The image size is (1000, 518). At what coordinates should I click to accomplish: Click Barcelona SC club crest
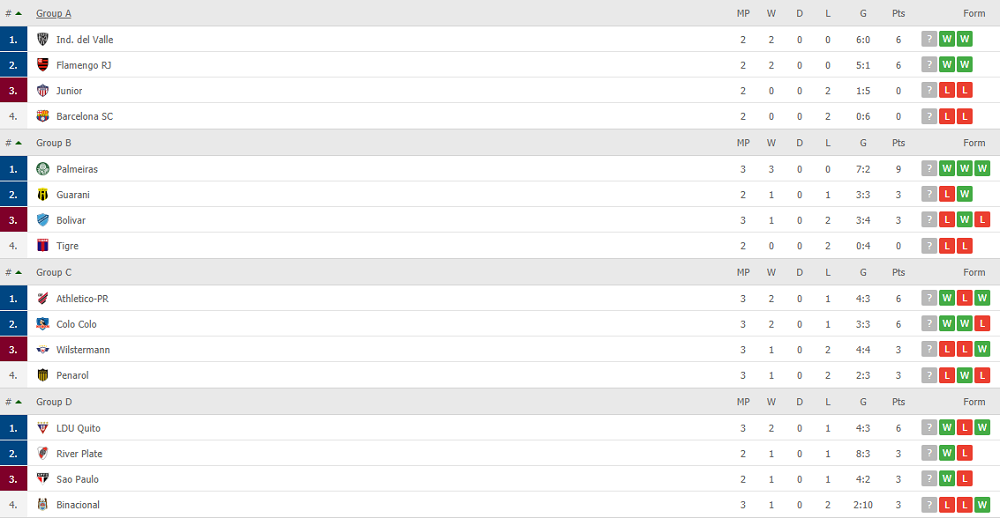pyautogui.click(x=43, y=117)
